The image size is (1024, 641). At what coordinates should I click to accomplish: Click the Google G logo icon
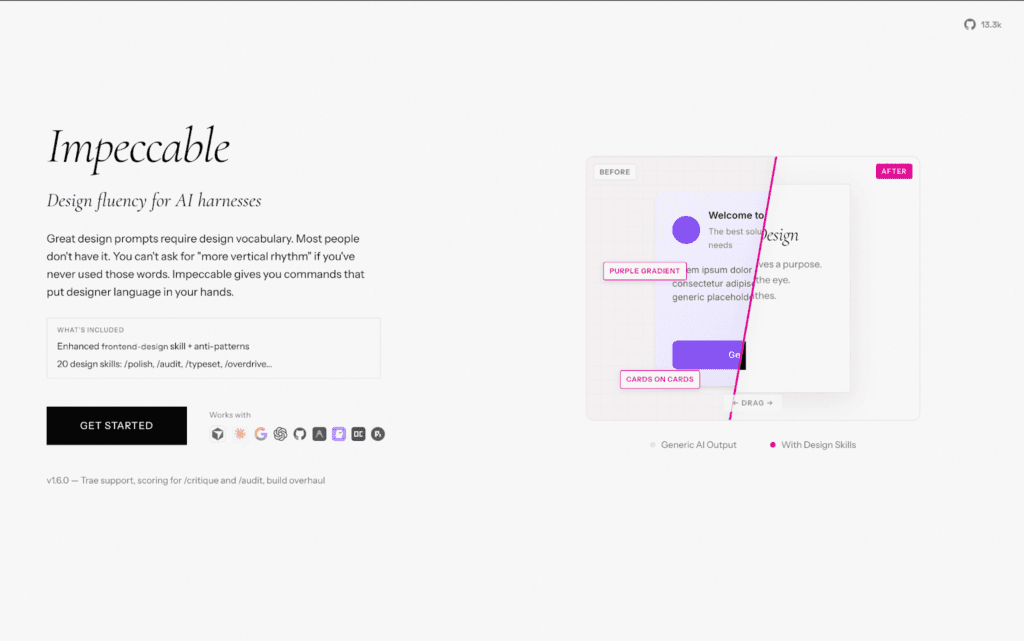261,434
